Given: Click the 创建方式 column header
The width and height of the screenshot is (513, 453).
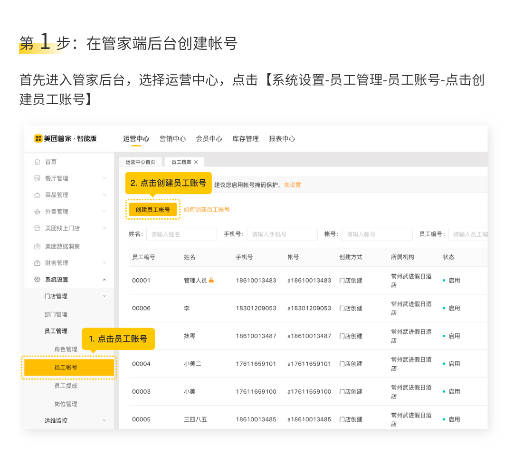Looking at the screenshot, I should (x=351, y=257).
